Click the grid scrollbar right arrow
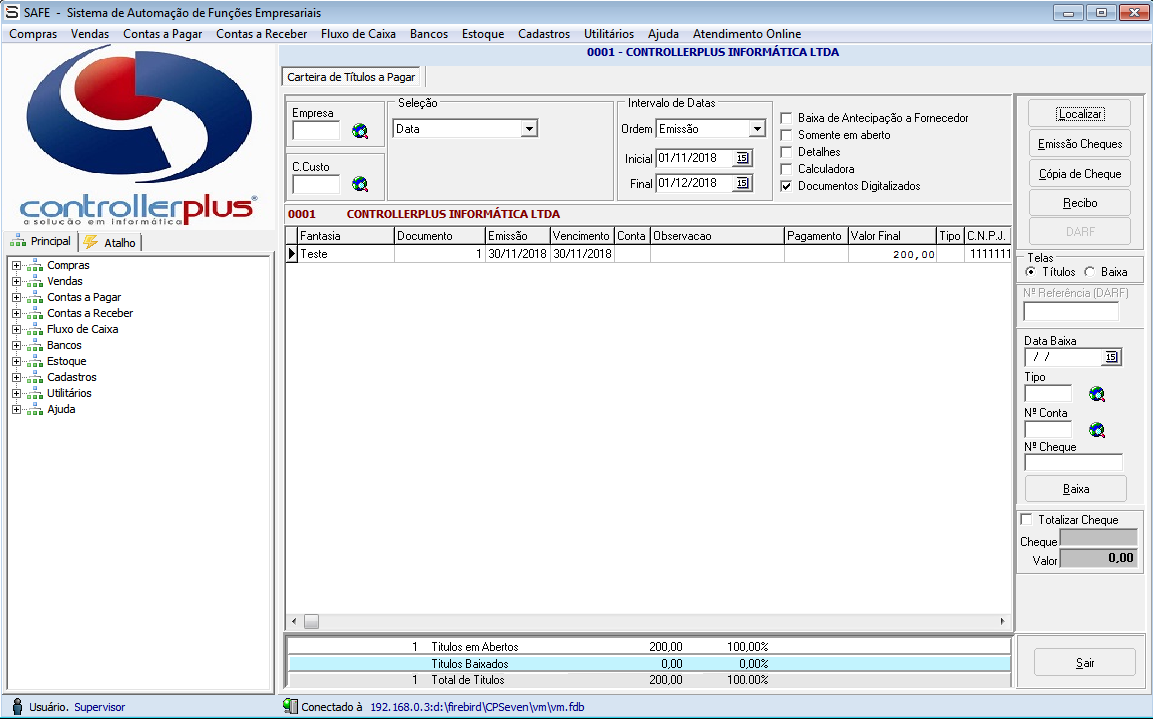Screen dimensions: 1153x719 click(x=1002, y=622)
